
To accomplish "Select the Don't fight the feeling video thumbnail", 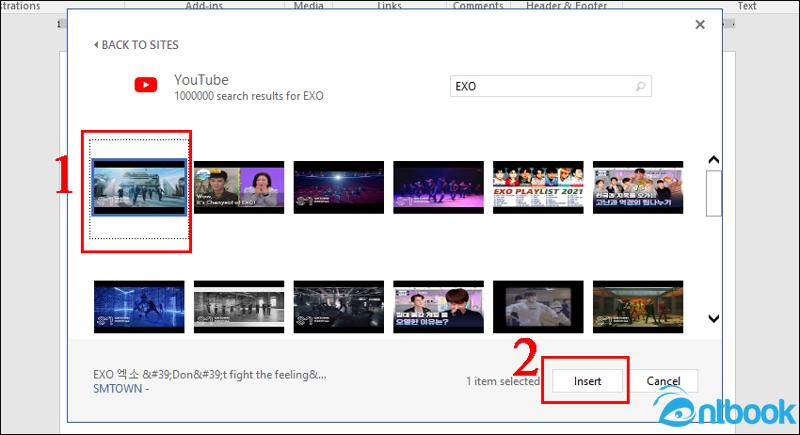I will [x=139, y=187].
